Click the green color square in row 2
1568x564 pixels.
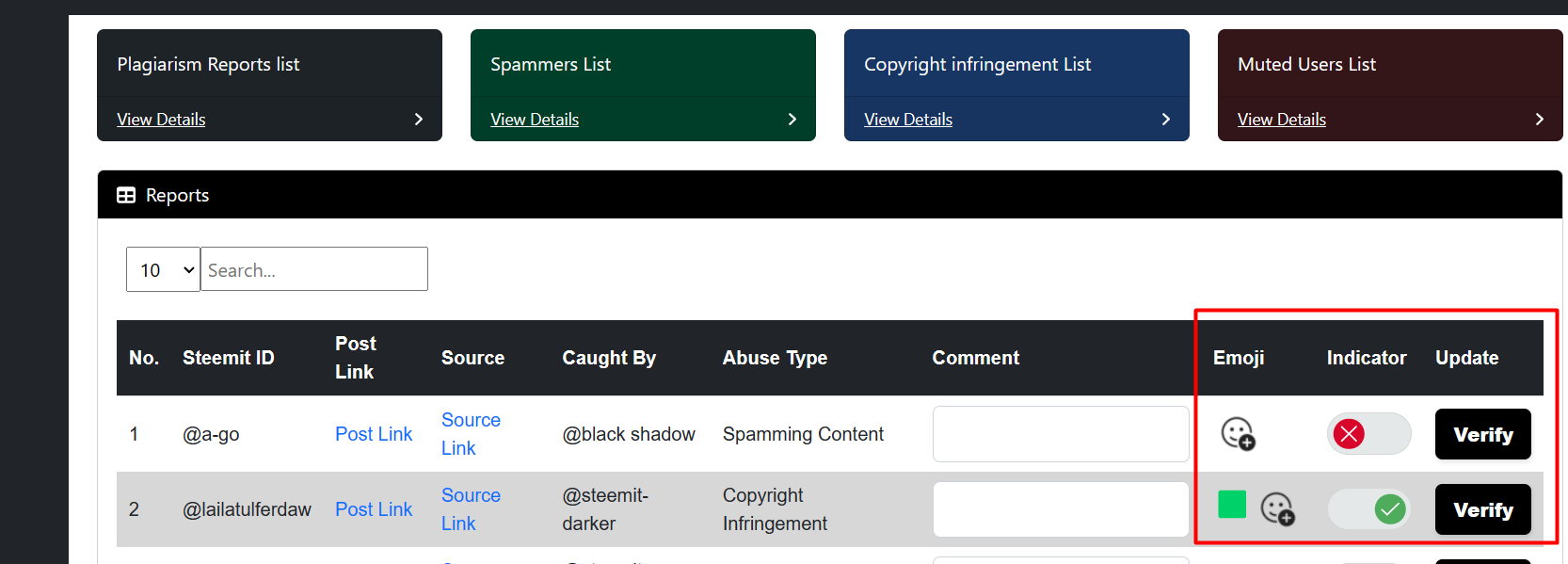[x=1232, y=505]
